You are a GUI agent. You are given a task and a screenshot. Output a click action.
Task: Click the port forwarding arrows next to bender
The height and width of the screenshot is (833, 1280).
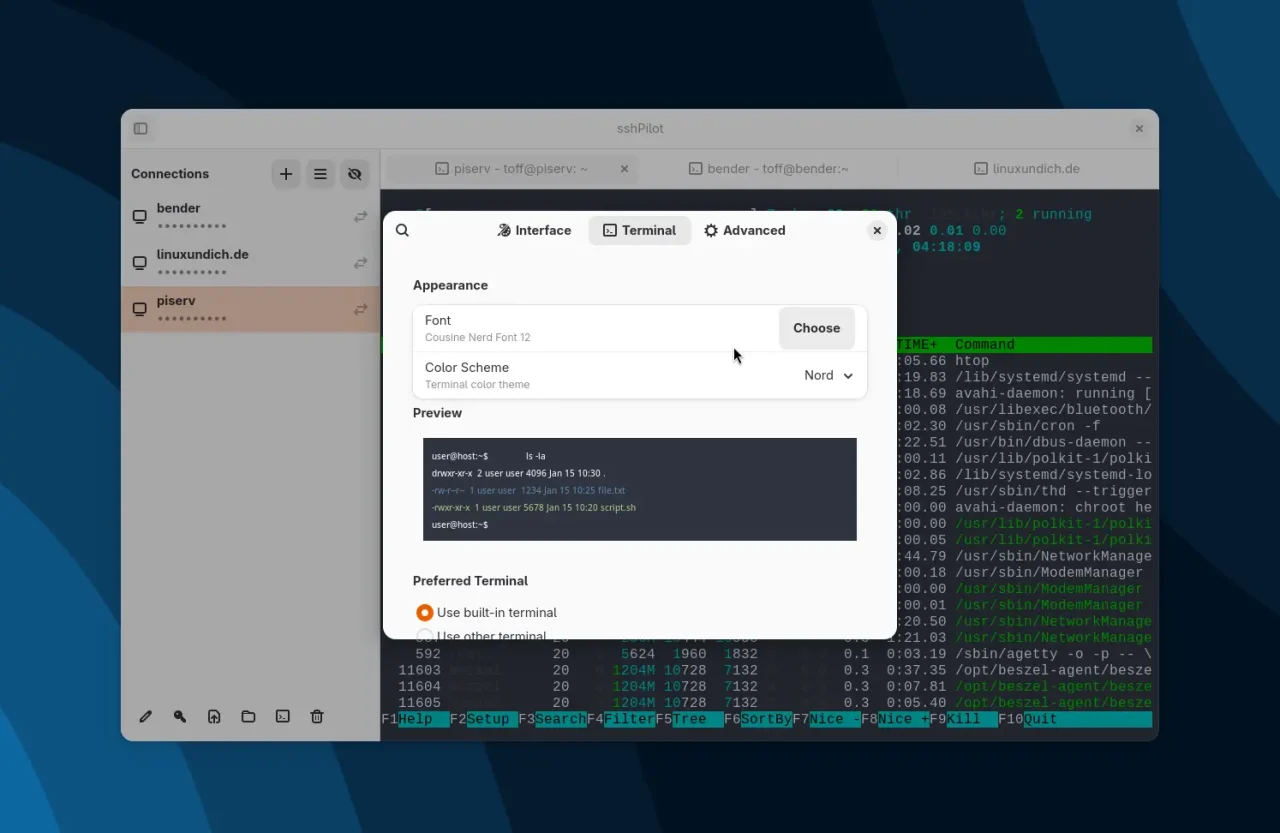coord(360,216)
